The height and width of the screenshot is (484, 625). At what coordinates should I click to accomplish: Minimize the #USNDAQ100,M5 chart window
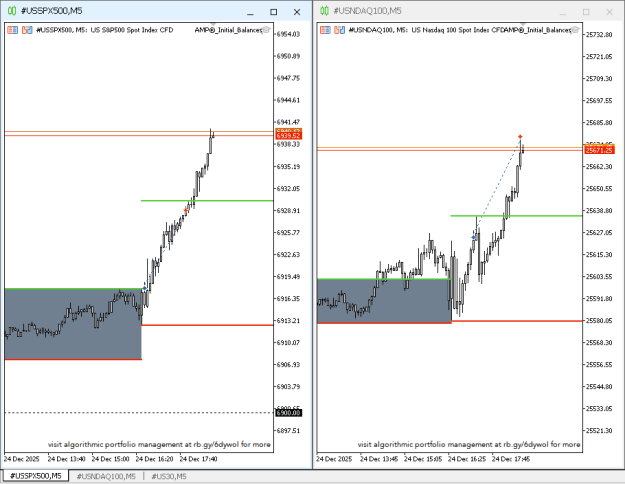[x=563, y=12]
